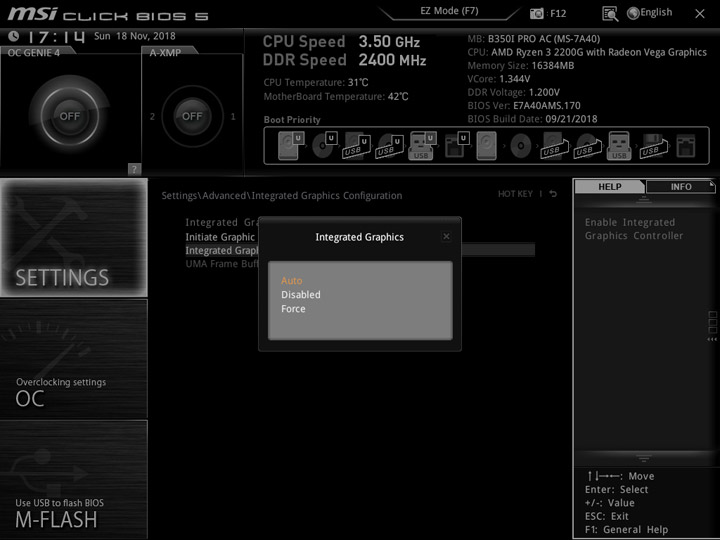Select the legacy USB CD/DVD boot icon
720x540 pixels.
point(588,146)
